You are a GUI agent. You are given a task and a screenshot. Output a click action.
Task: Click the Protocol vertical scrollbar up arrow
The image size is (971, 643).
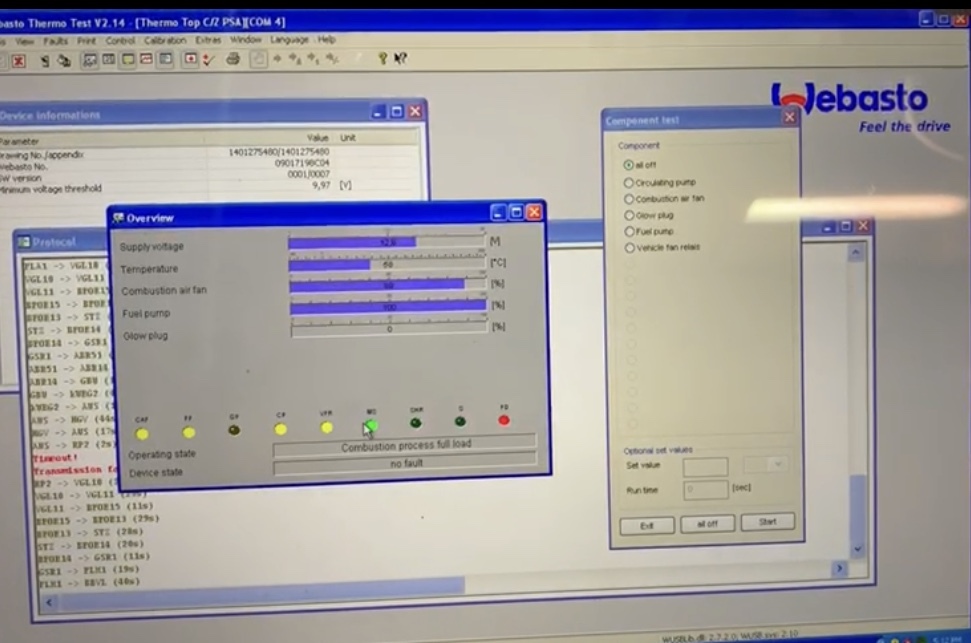coord(856,253)
